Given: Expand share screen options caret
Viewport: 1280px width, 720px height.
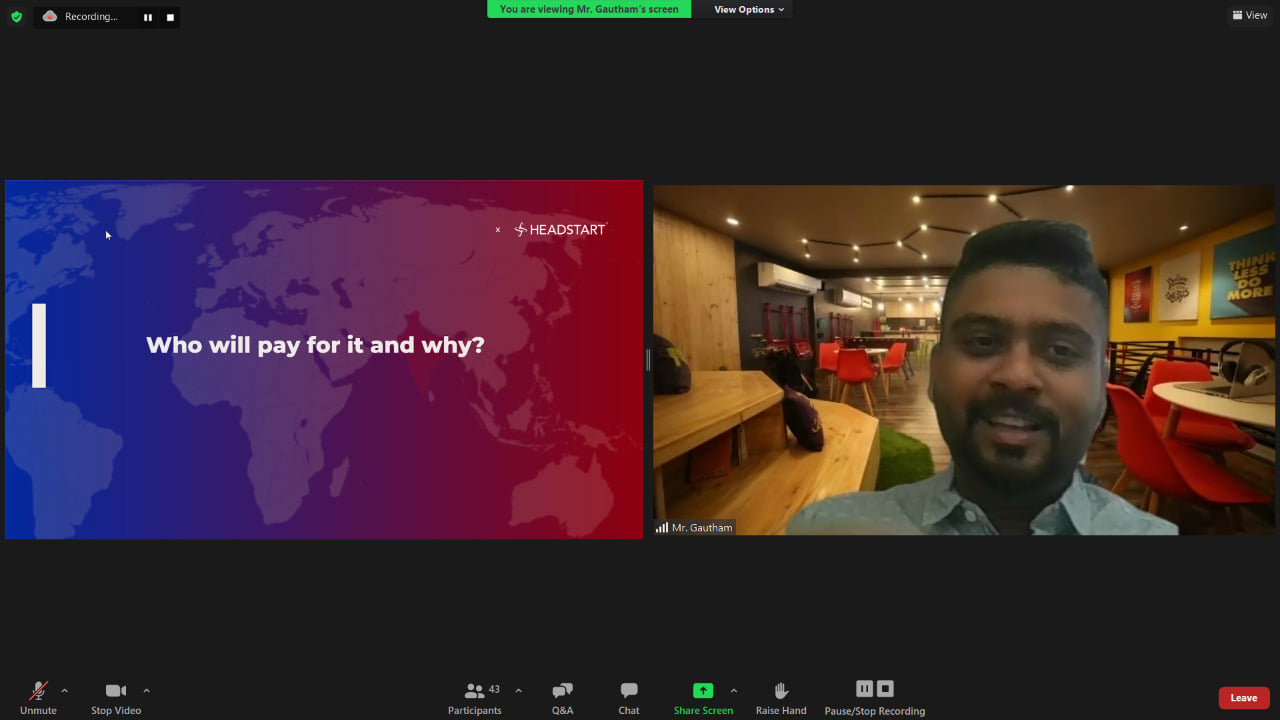Looking at the screenshot, I should pos(734,690).
